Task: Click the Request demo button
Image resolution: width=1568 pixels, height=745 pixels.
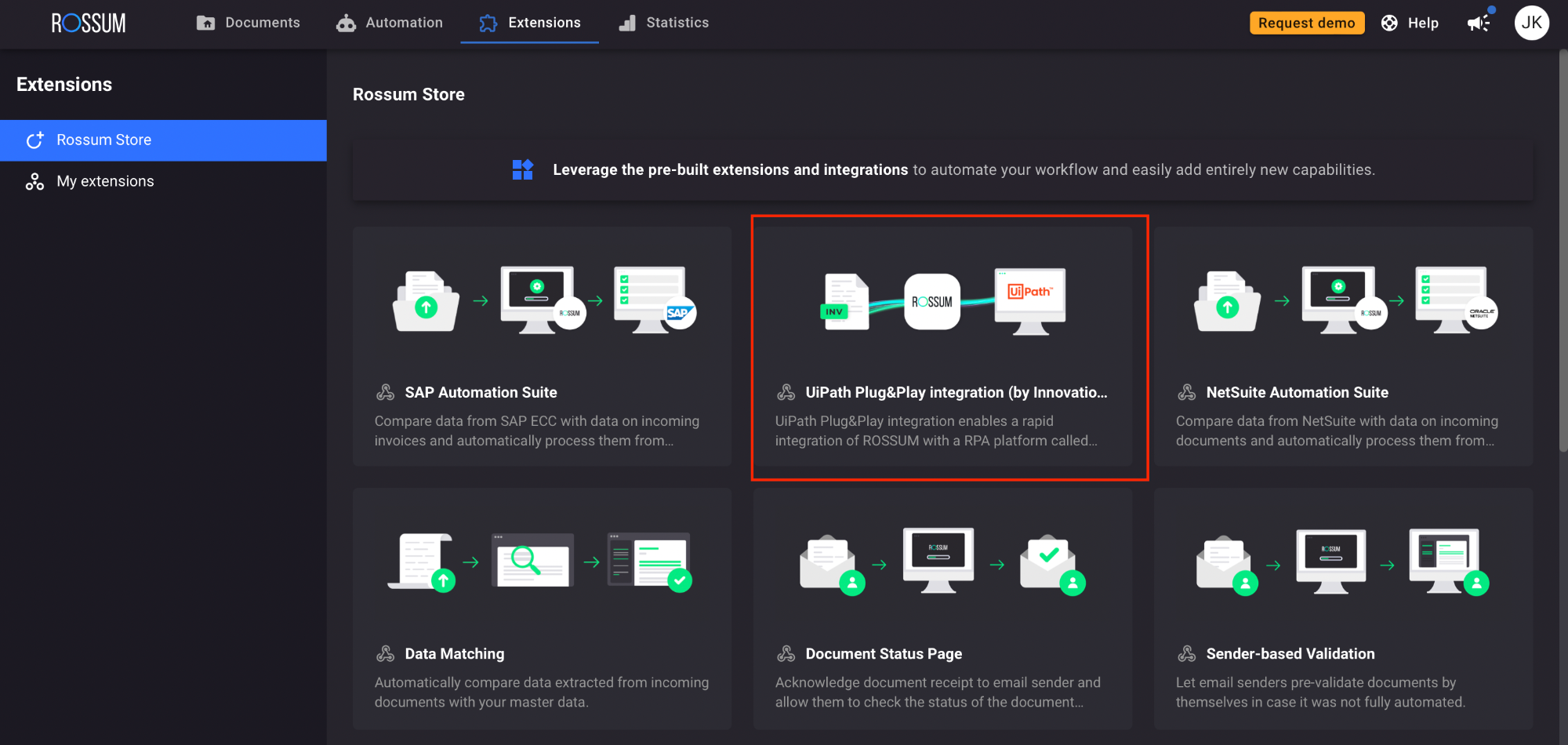Action: click(x=1307, y=23)
